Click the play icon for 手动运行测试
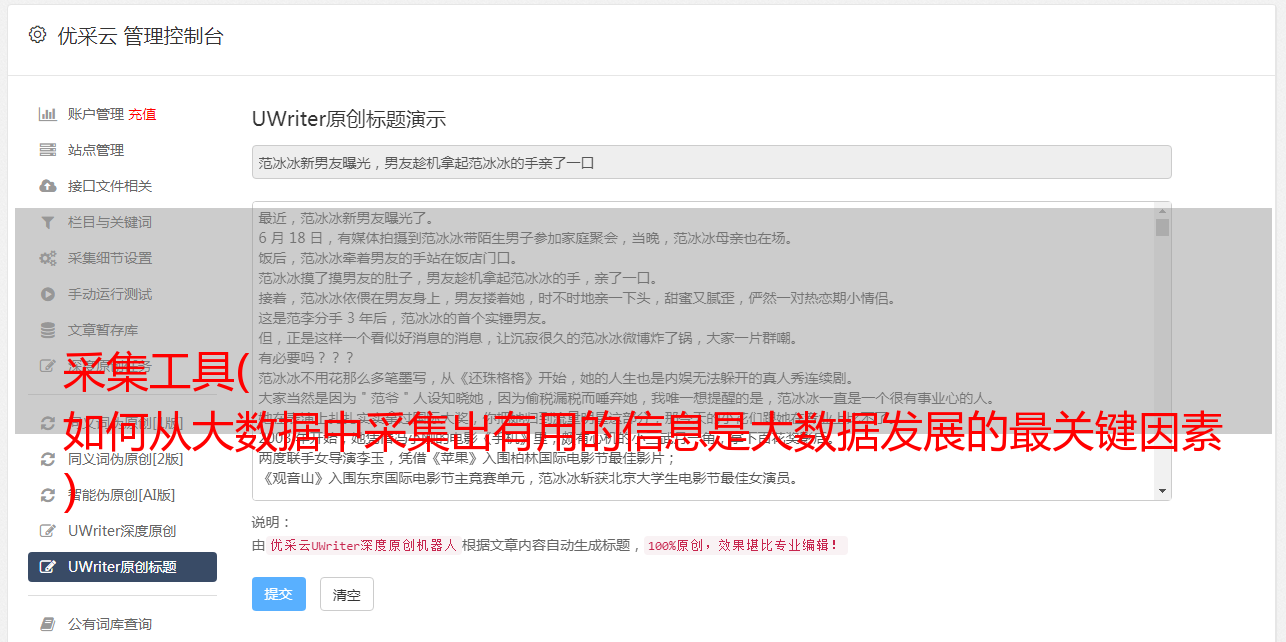This screenshot has height=642, width=1286. click(47, 294)
